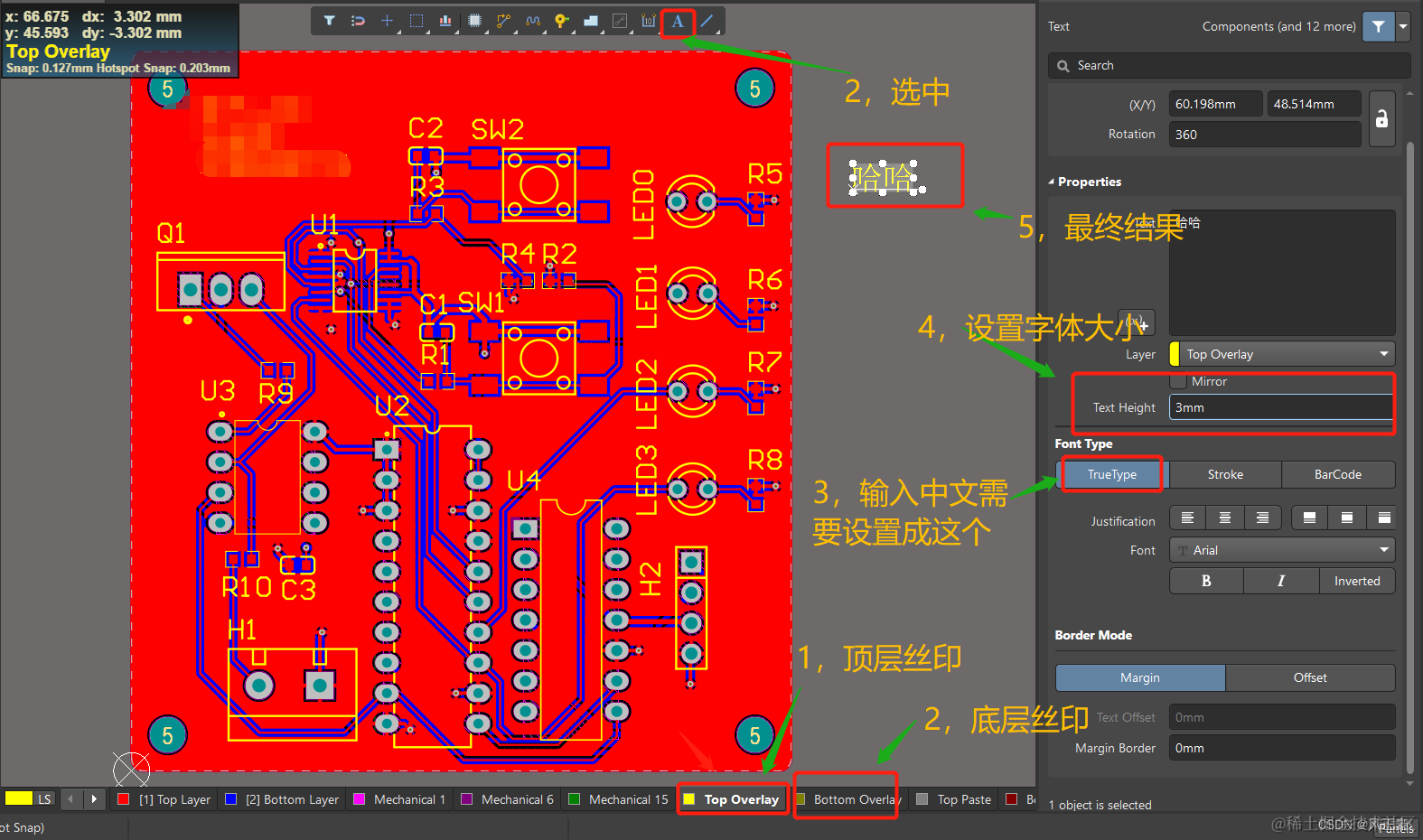Set vertical justification to middle
1423x840 pixels.
click(1346, 518)
